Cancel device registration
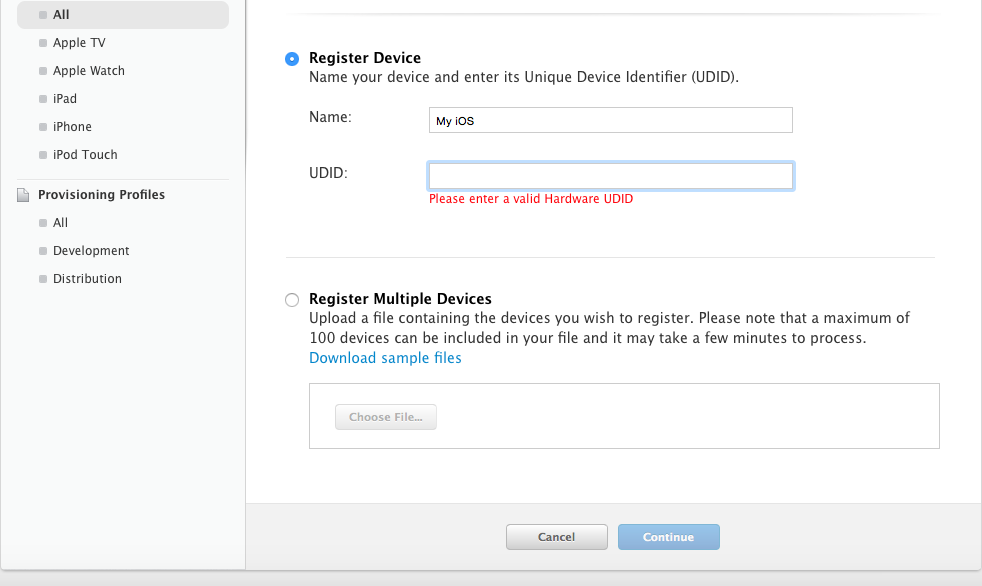The image size is (982, 586). click(x=557, y=537)
